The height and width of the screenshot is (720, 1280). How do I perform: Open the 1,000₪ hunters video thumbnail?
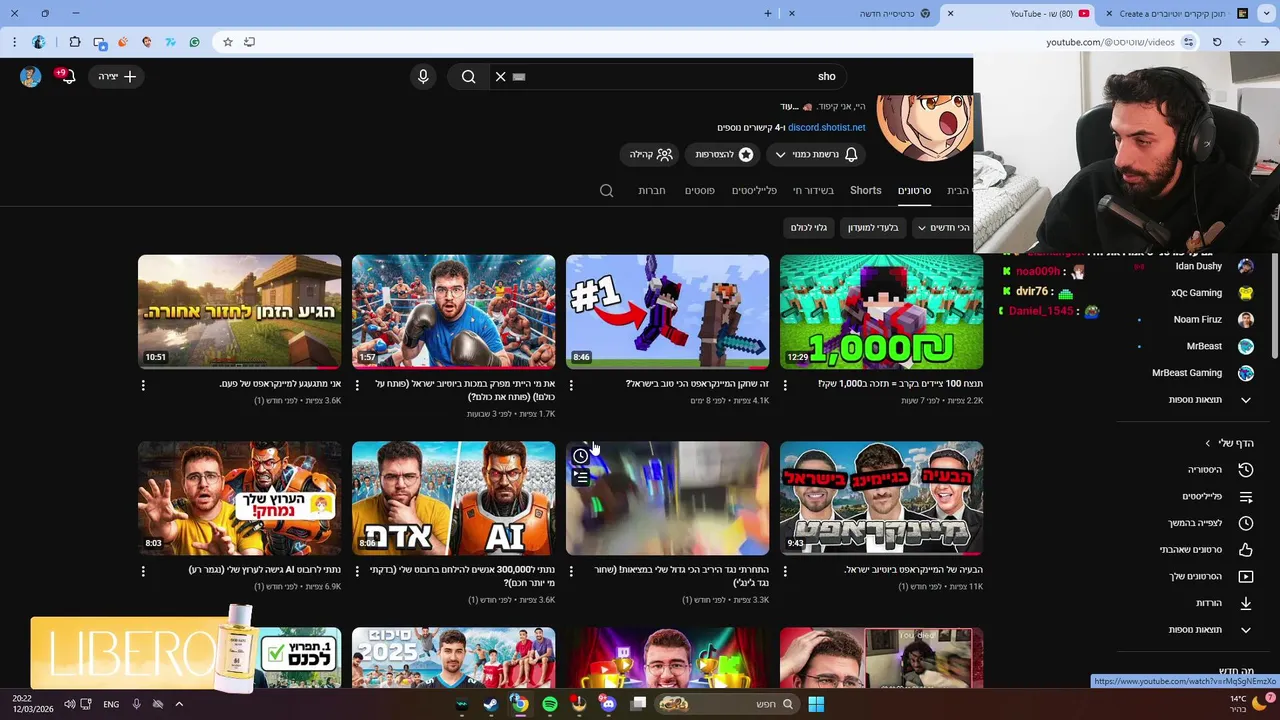pyautogui.click(x=882, y=312)
